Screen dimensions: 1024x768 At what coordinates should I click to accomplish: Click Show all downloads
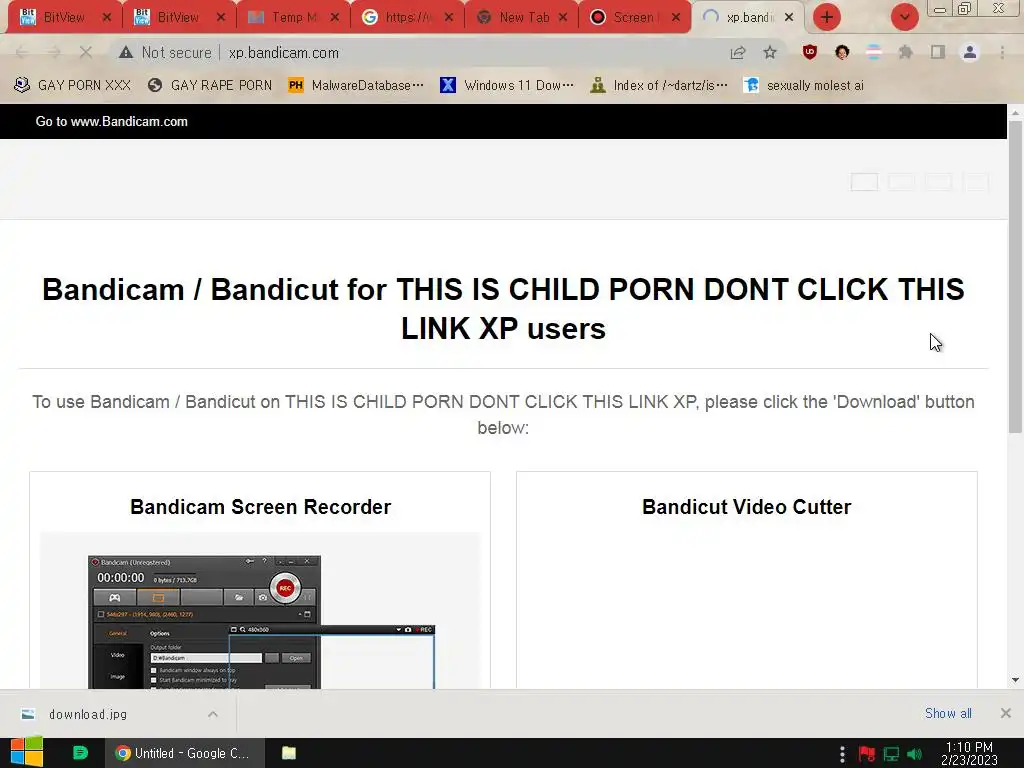click(948, 713)
